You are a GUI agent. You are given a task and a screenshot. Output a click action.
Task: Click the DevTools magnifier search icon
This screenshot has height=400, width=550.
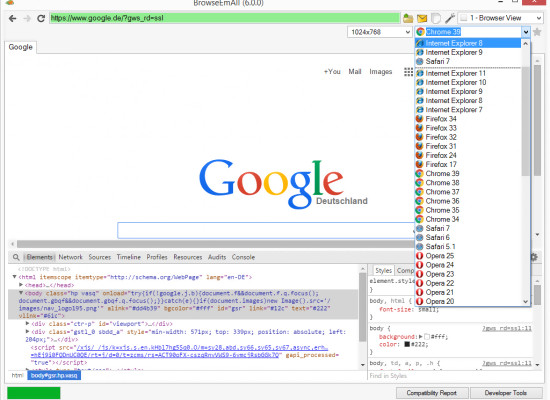(x=16, y=257)
